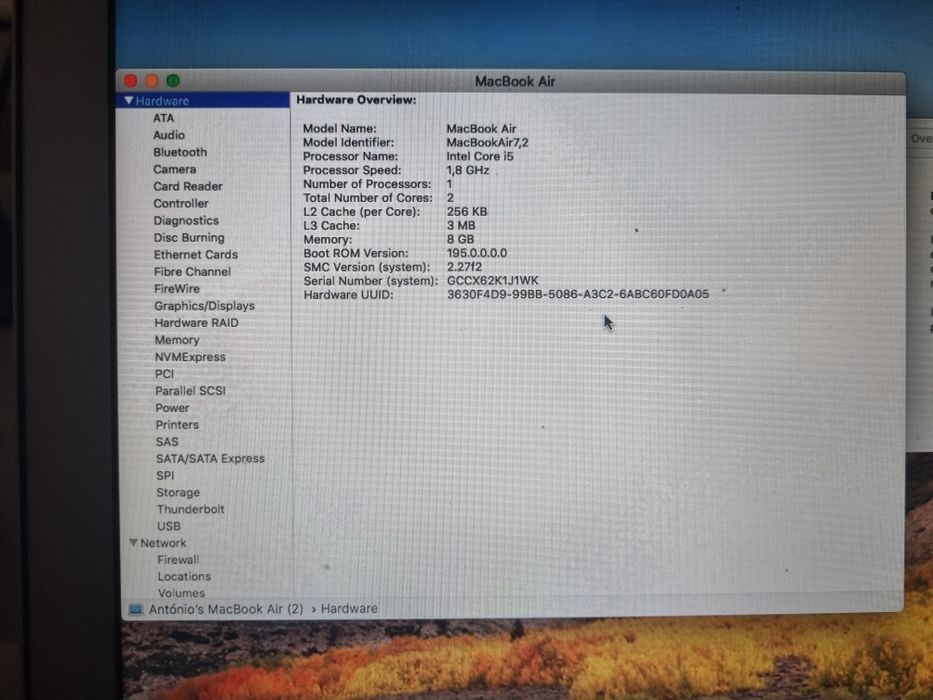Open SATA/SATA Express section
Image resolution: width=933 pixels, height=700 pixels.
[x=211, y=459]
